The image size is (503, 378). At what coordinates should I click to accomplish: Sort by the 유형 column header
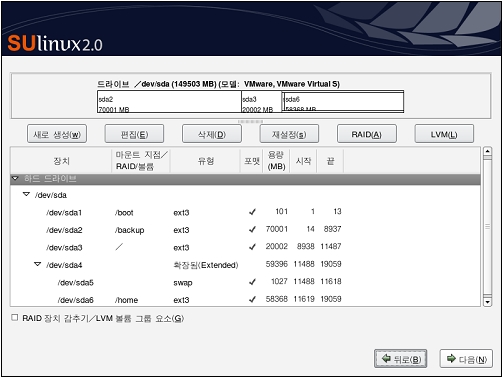[x=205, y=161]
